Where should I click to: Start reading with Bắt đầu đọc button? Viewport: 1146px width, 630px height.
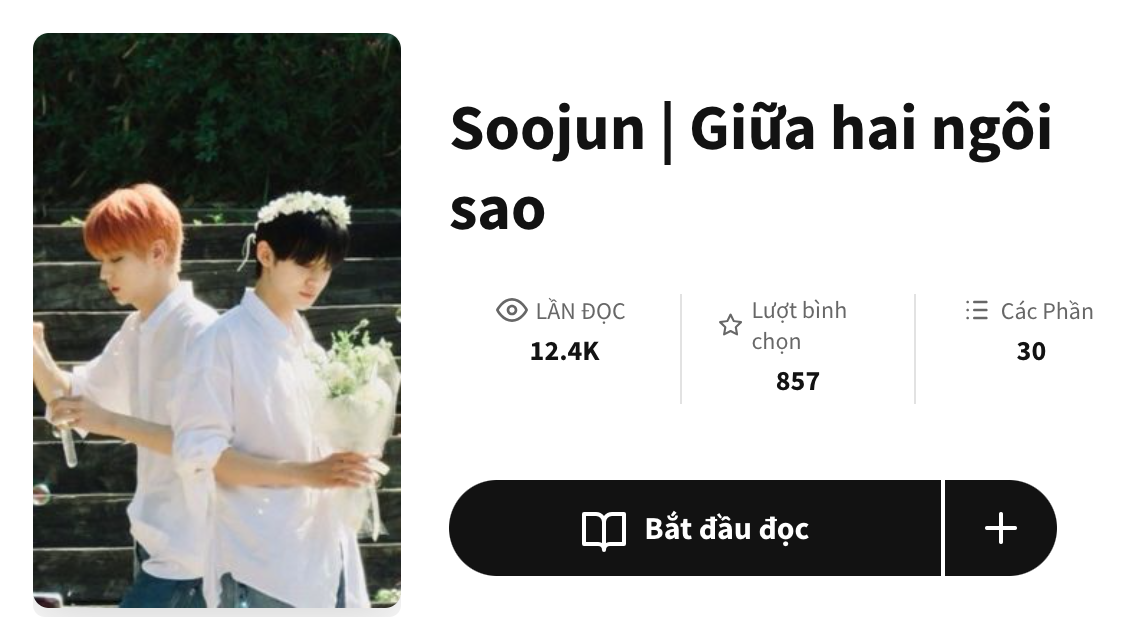694,528
